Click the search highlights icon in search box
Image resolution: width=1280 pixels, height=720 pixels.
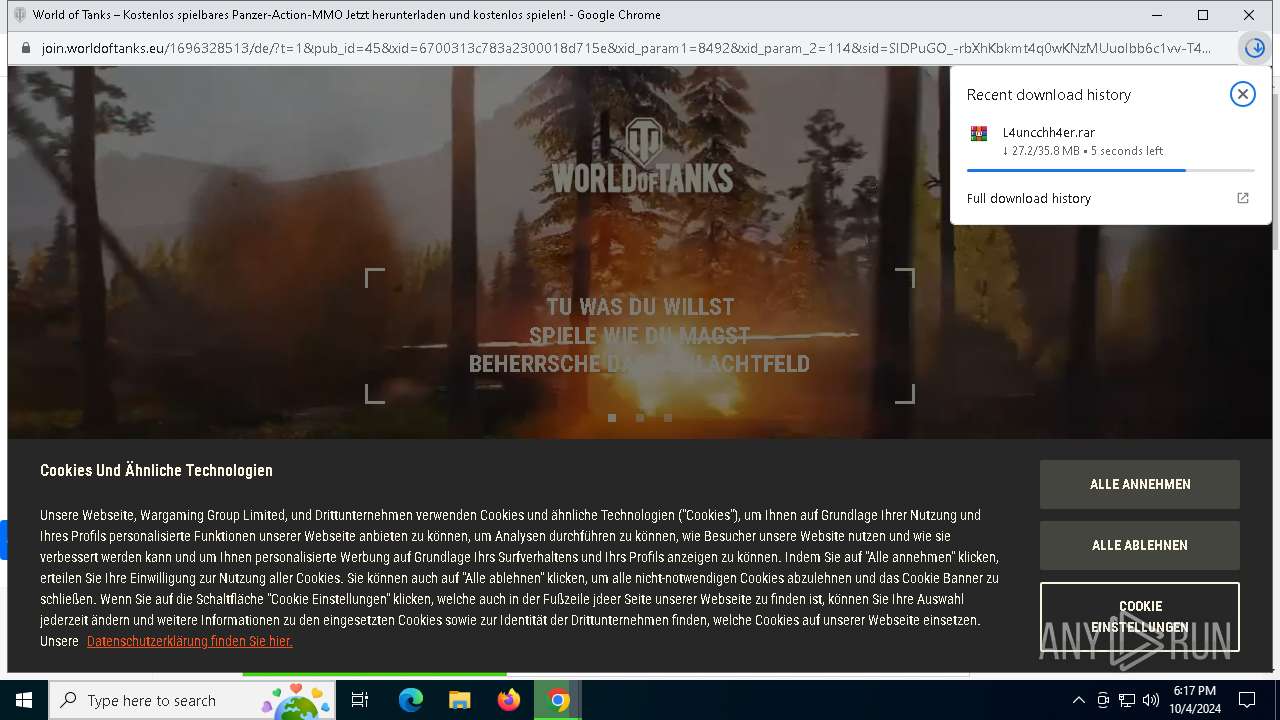pos(296,701)
